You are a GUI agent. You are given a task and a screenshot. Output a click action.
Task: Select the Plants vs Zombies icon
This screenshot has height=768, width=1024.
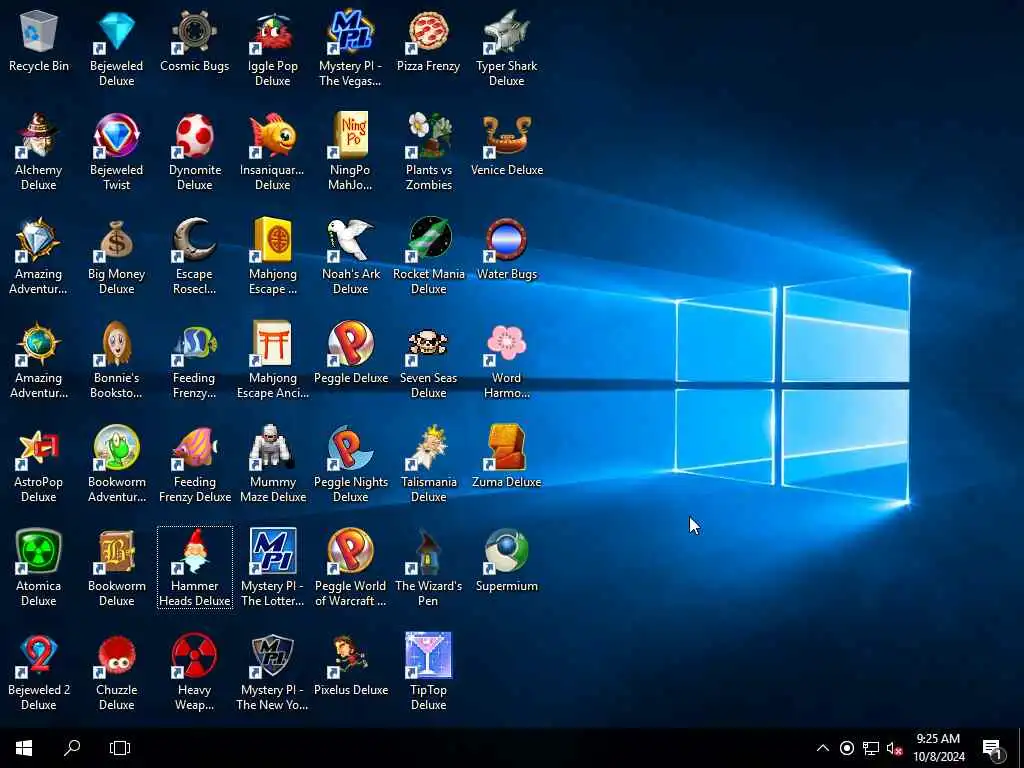click(x=428, y=135)
